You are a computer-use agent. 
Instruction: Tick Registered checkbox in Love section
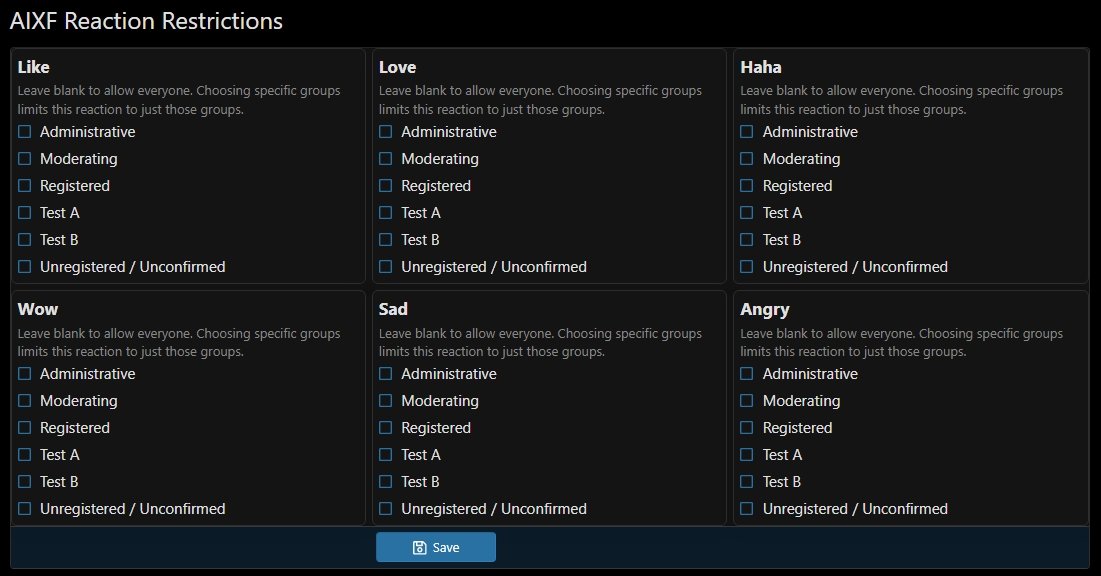click(386, 186)
